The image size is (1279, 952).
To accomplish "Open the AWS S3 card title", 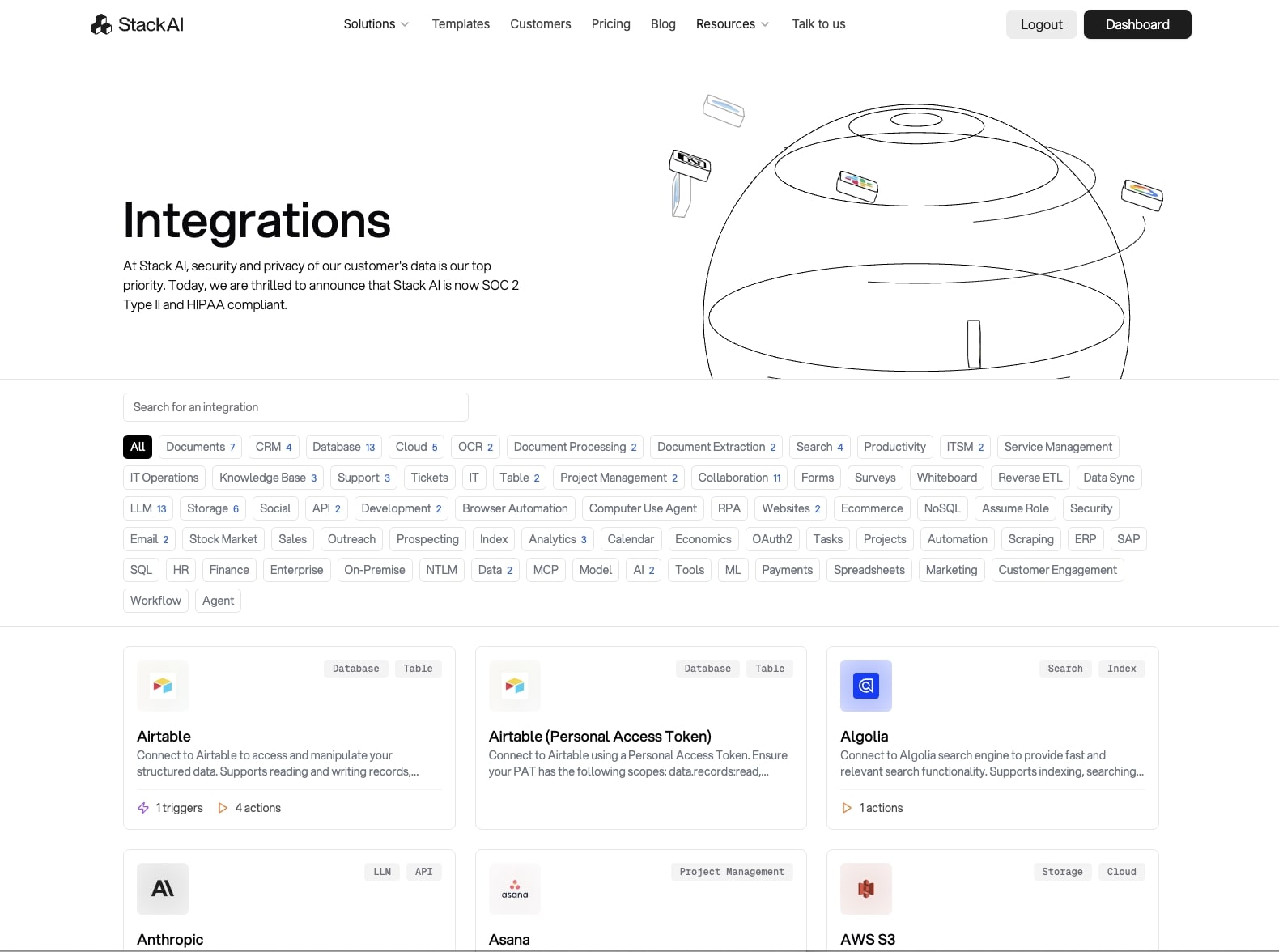I will click(x=868, y=940).
